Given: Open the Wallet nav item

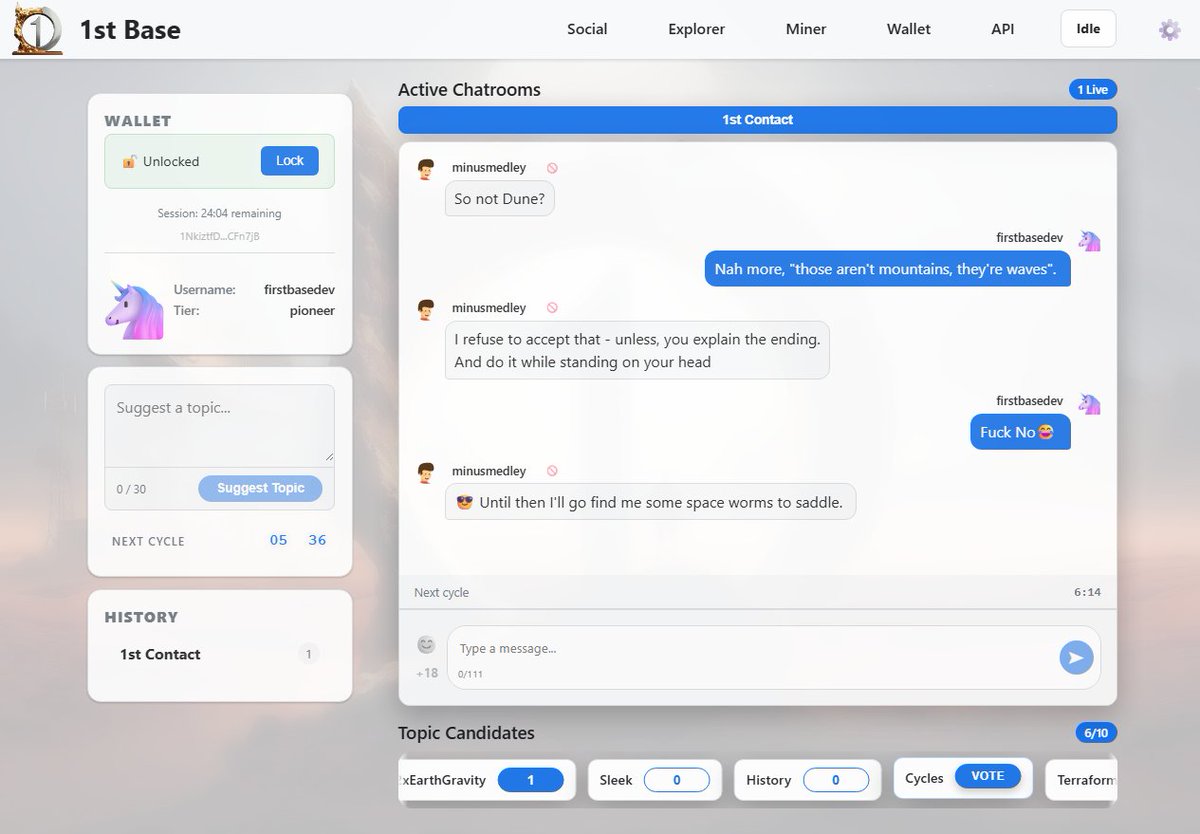Looking at the screenshot, I should 909,29.
